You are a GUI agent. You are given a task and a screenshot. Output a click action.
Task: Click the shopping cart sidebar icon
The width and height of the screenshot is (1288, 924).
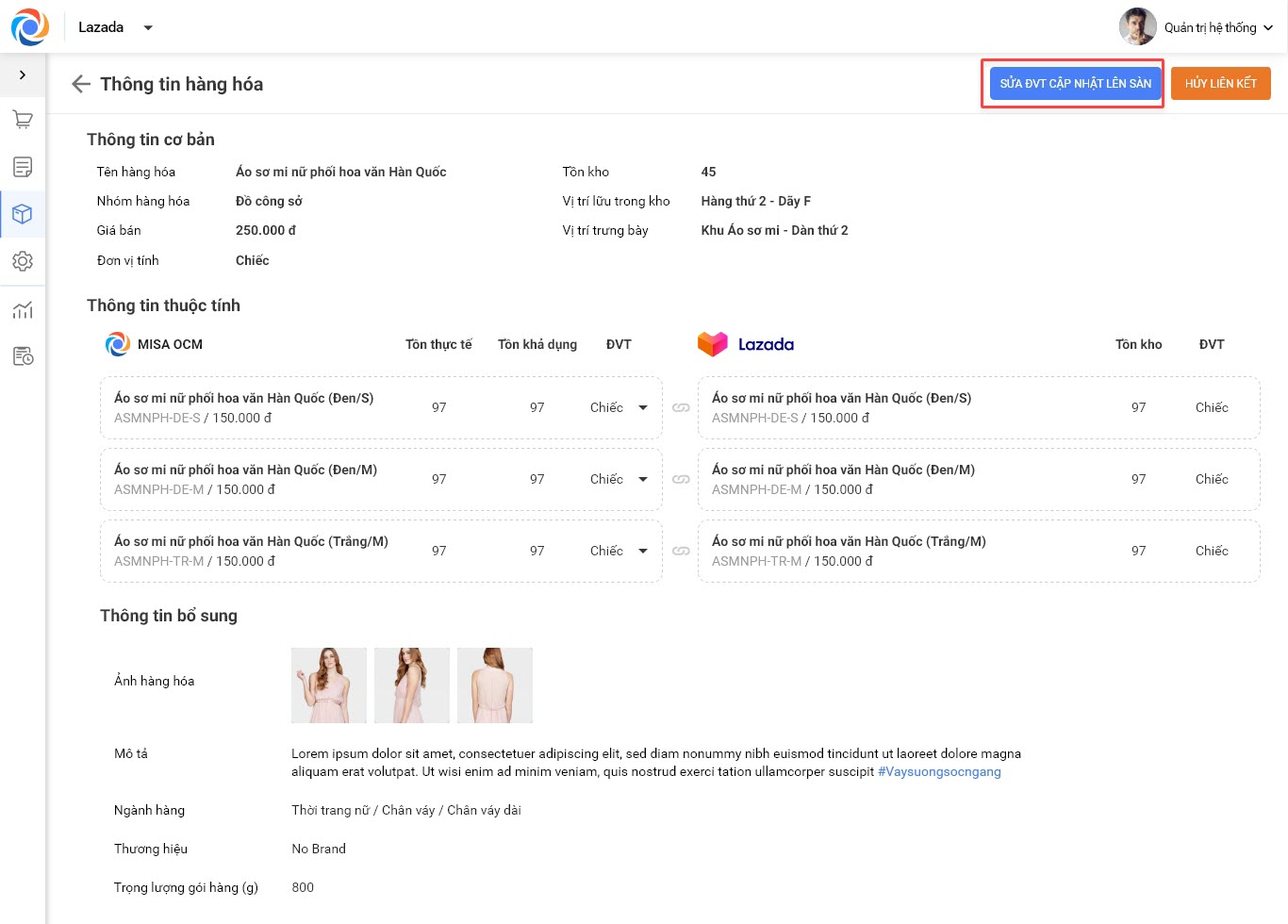[x=23, y=120]
